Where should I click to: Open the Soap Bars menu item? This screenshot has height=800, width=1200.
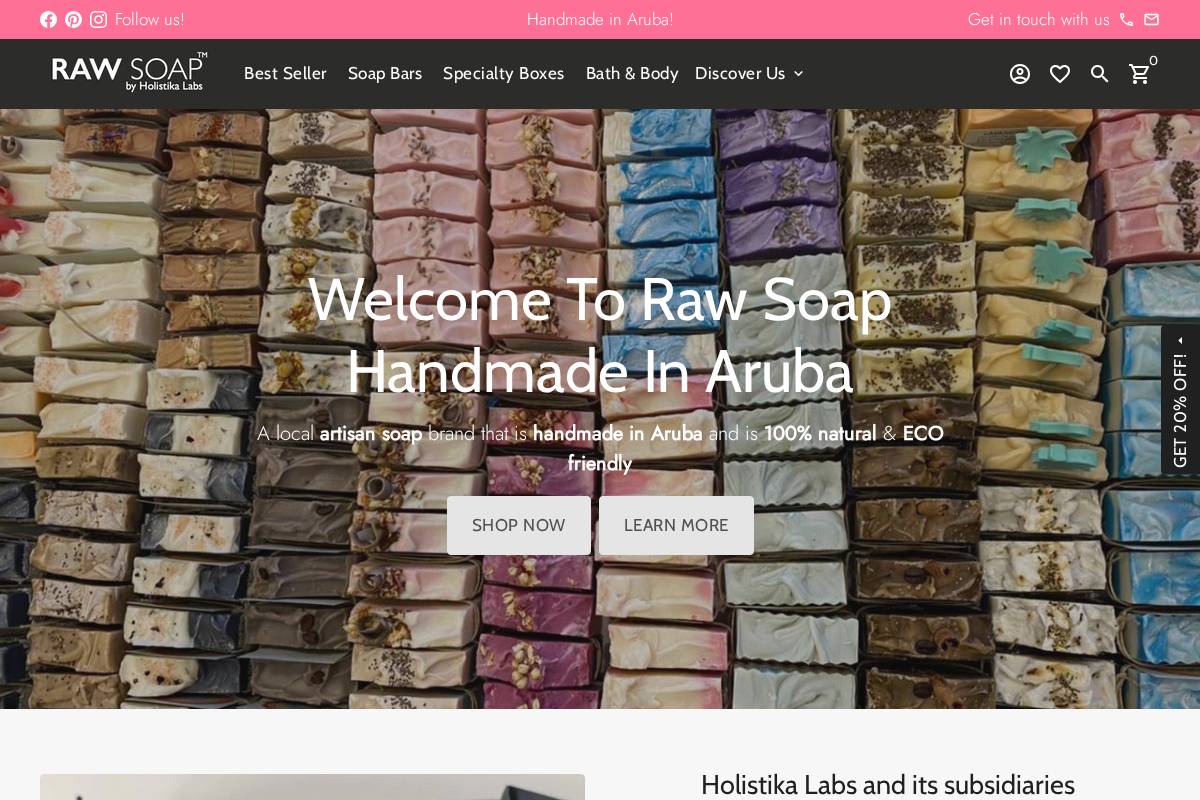tap(385, 73)
